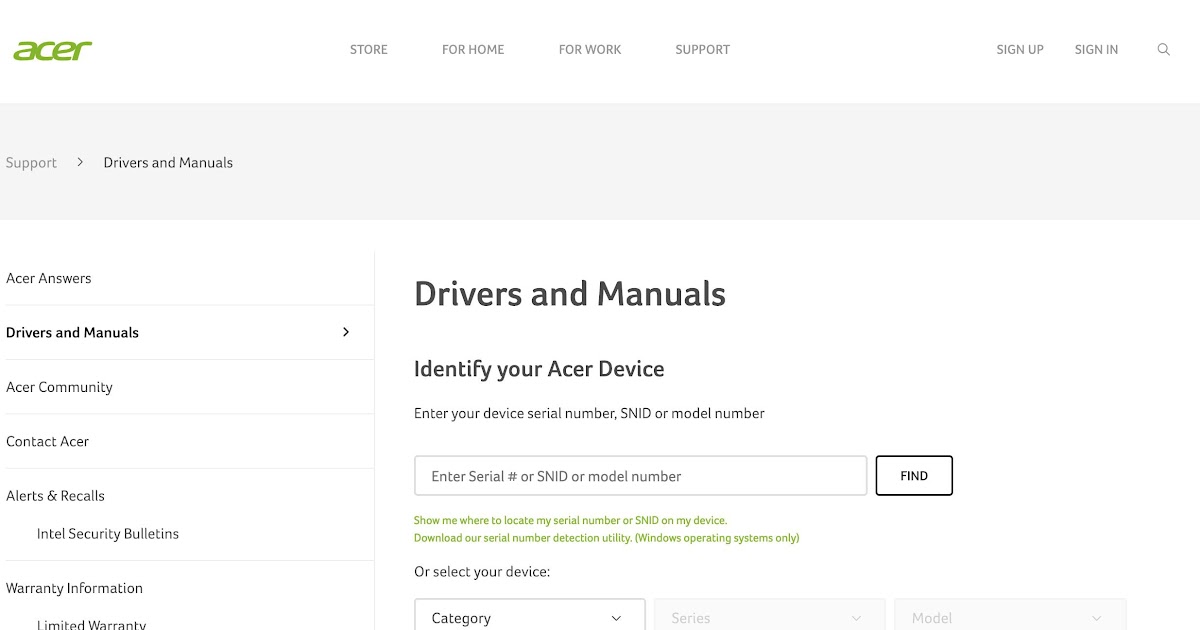Click the FIND button
Image resolution: width=1200 pixels, height=630 pixels.
(x=914, y=476)
